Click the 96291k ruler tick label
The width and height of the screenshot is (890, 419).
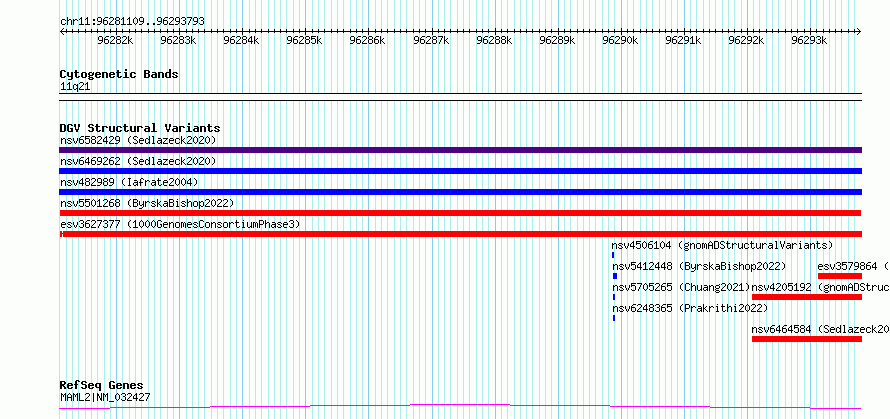(x=683, y=41)
